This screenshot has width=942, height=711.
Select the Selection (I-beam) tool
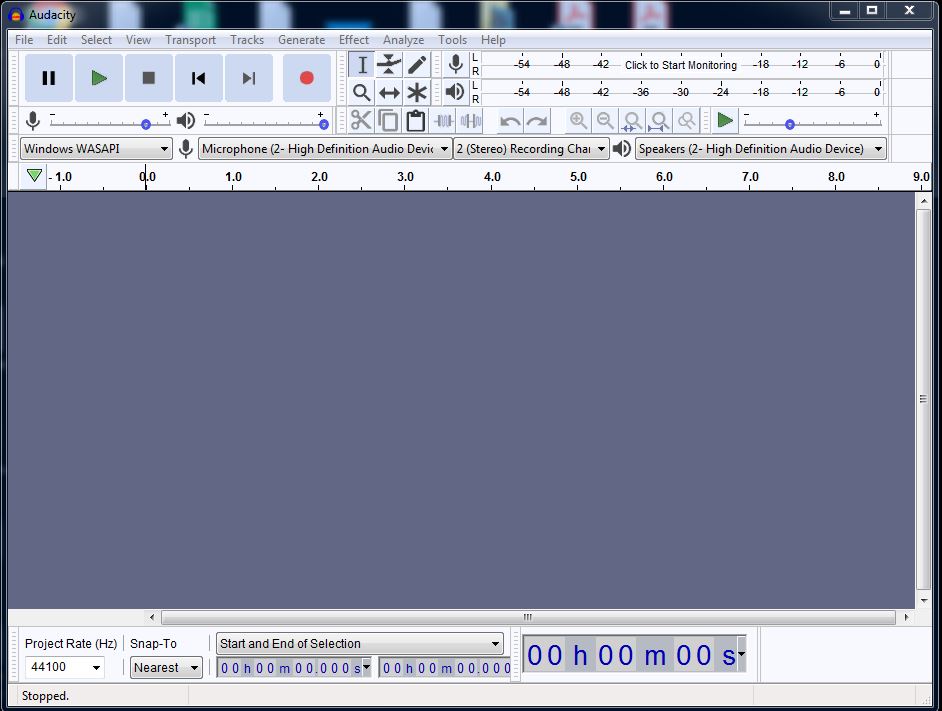362,65
